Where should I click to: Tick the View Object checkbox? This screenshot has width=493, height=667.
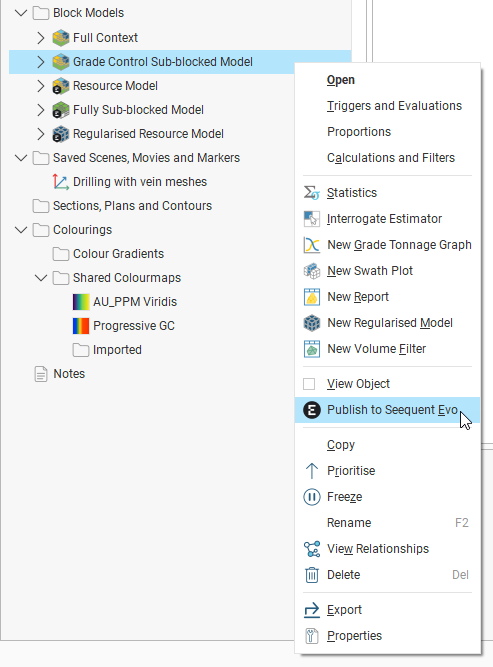coord(309,384)
